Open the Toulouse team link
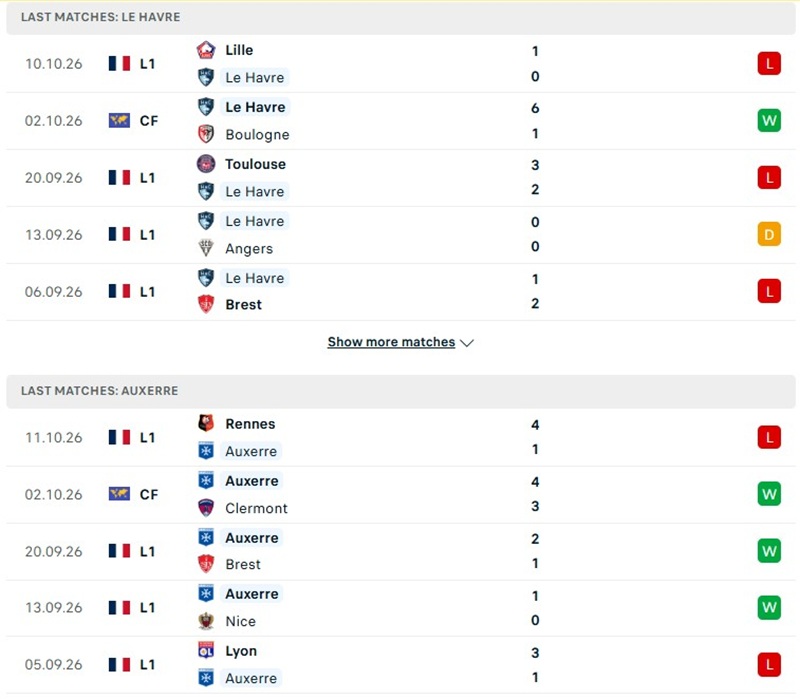 (256, 164)
